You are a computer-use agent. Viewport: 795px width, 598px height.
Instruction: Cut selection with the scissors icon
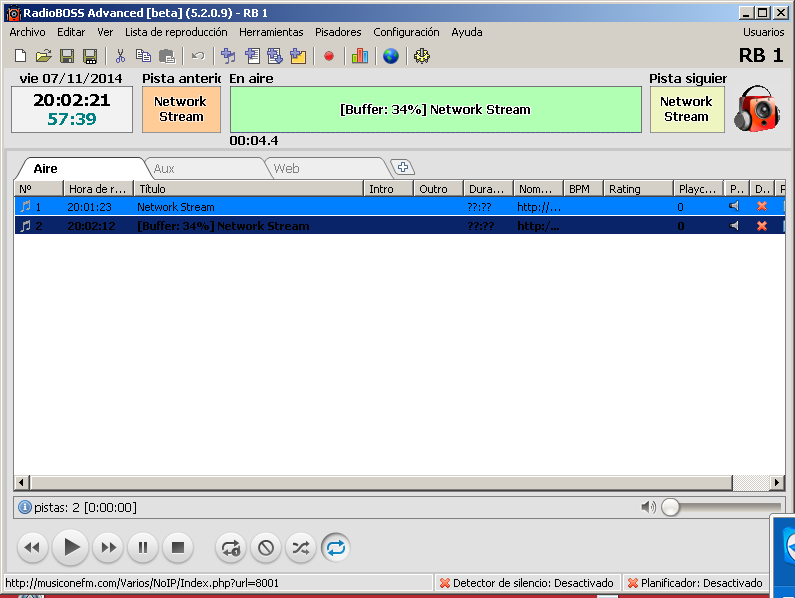(x=120, y=56)
